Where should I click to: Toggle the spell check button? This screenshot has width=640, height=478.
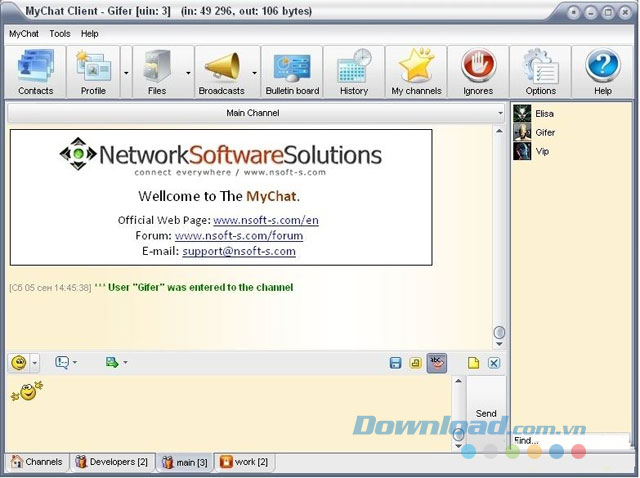tap(436, 363)
